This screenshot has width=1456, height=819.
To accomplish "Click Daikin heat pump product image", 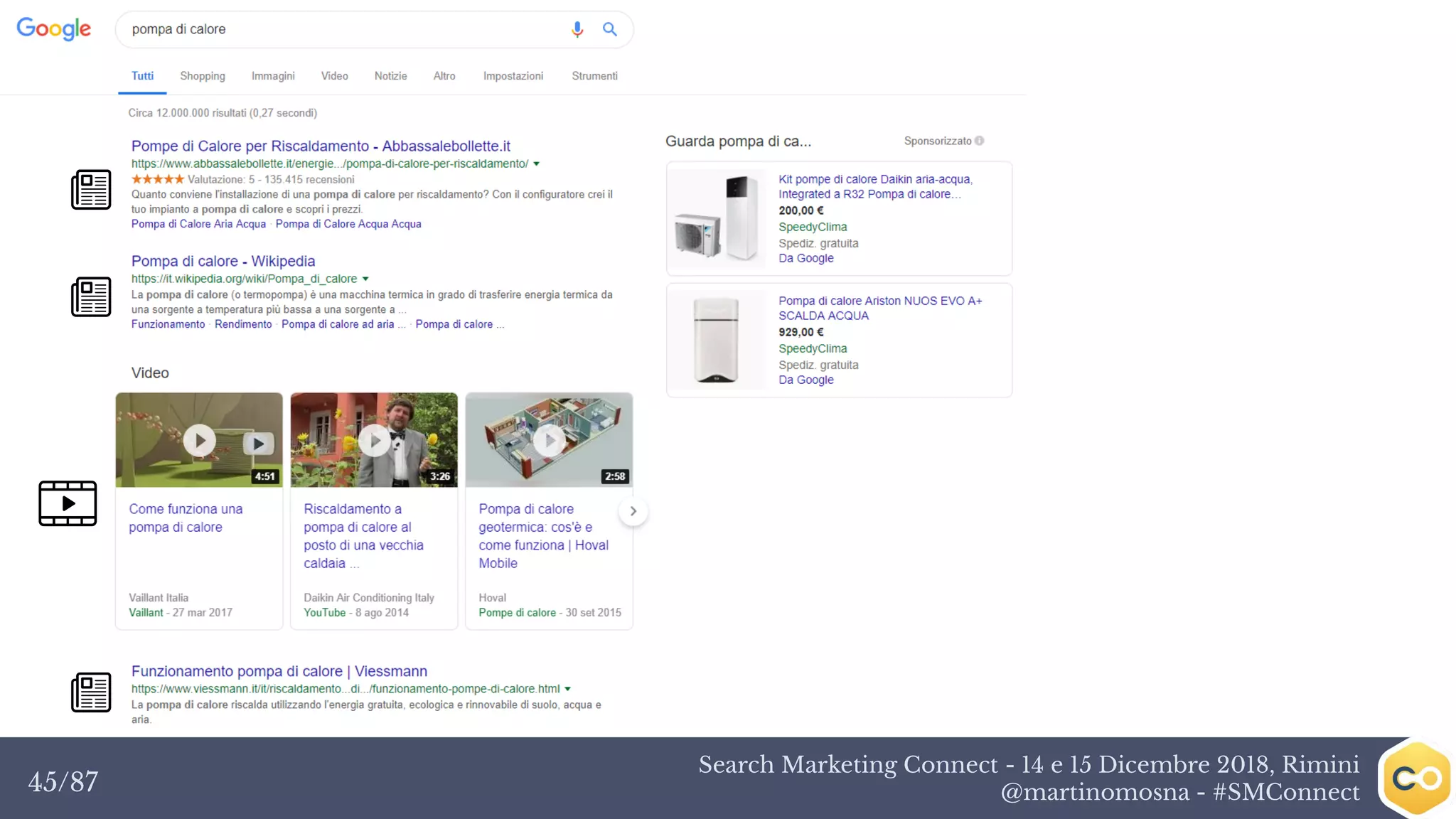I will point(718,218).
